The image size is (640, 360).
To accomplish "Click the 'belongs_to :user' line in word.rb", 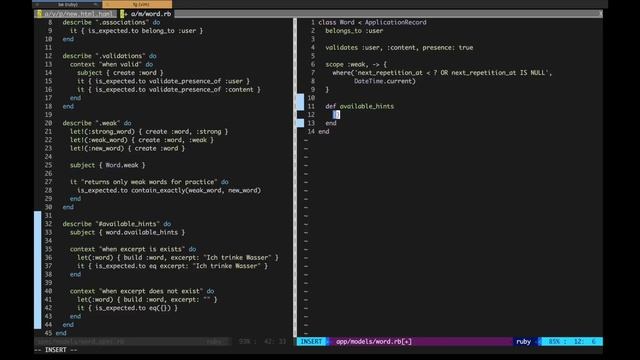I will coord(354,31).
